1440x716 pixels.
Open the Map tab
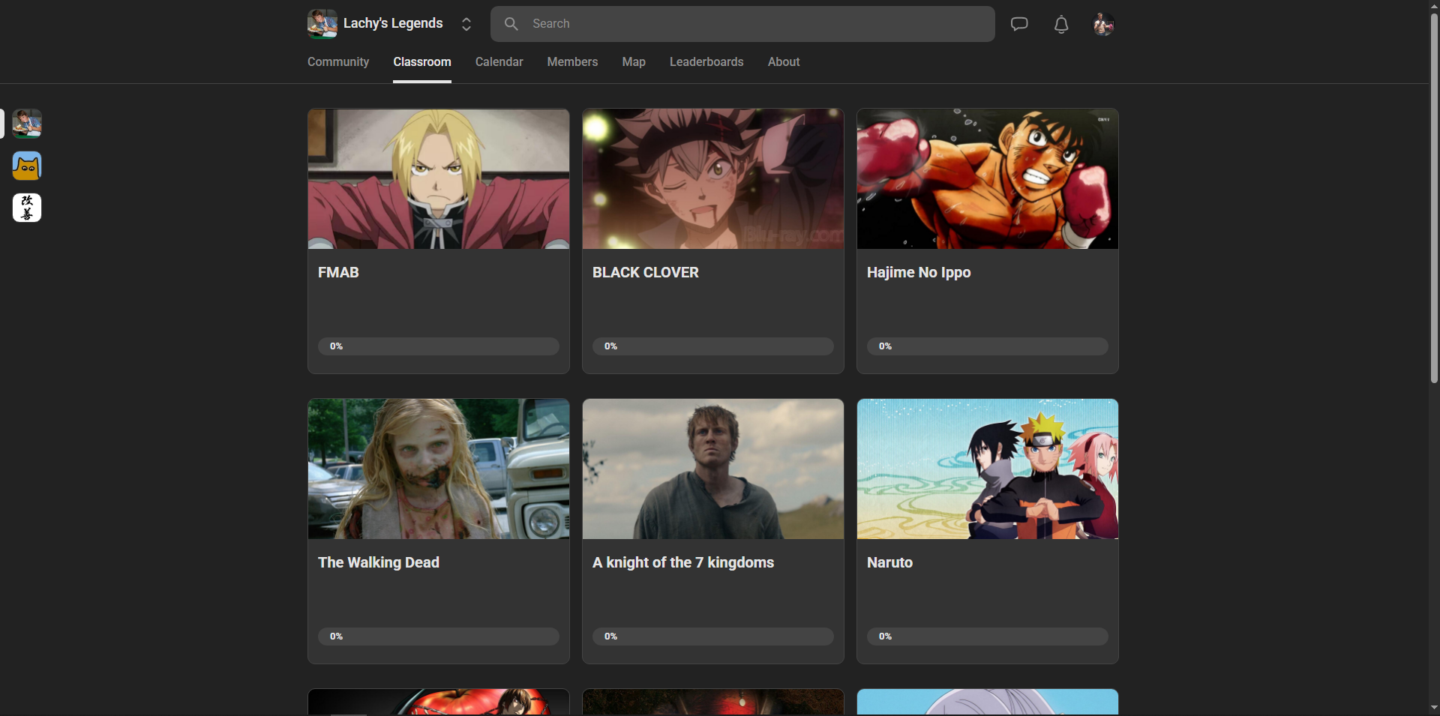[634, 62]
